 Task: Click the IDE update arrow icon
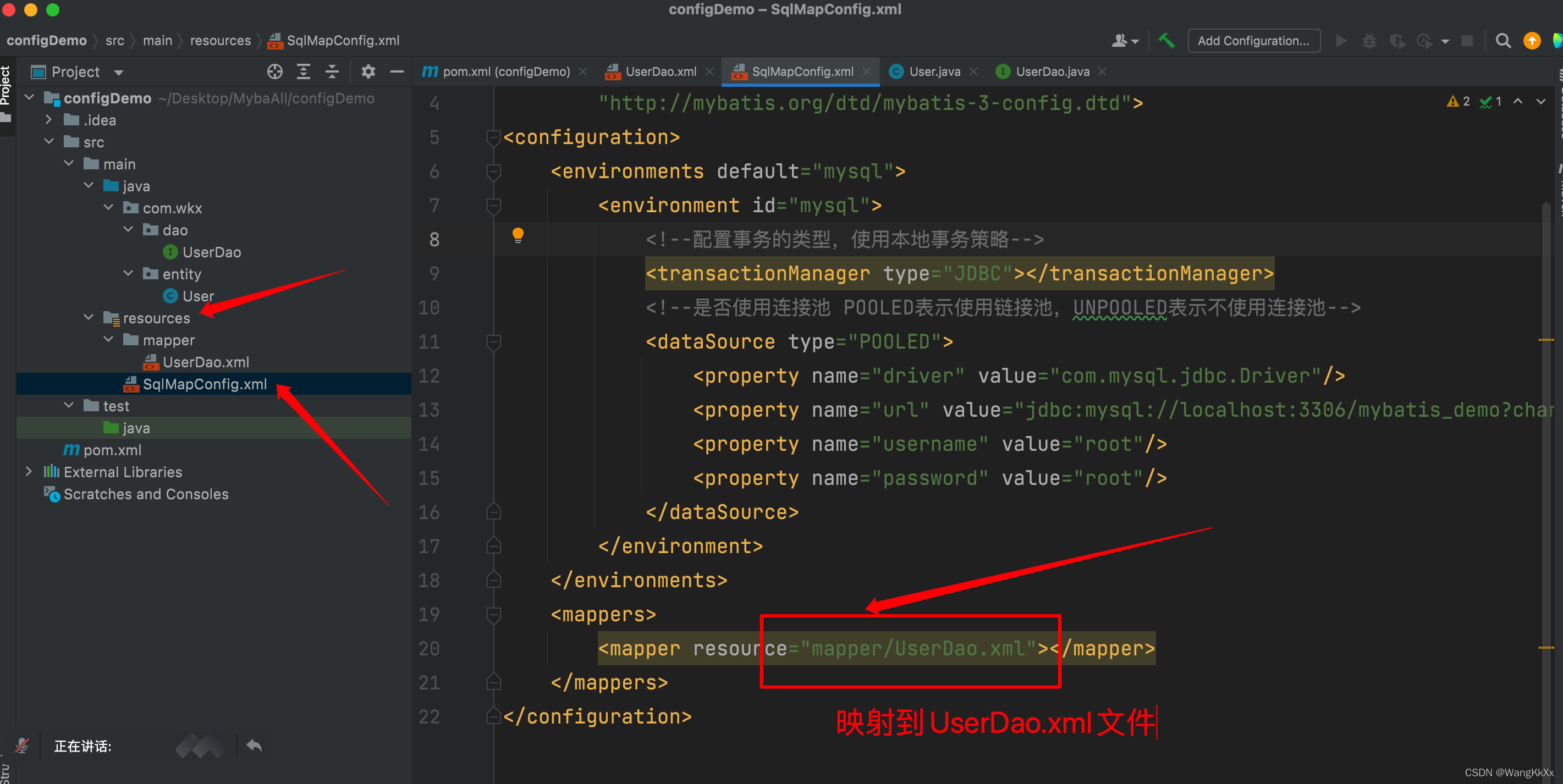pyautogui.click(x=1532, y=41)
